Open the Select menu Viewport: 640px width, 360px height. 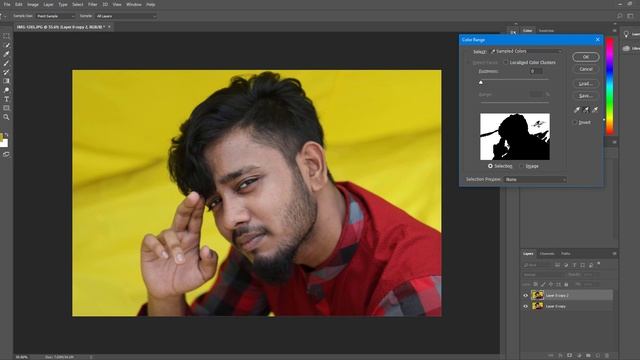click(78, 4)
